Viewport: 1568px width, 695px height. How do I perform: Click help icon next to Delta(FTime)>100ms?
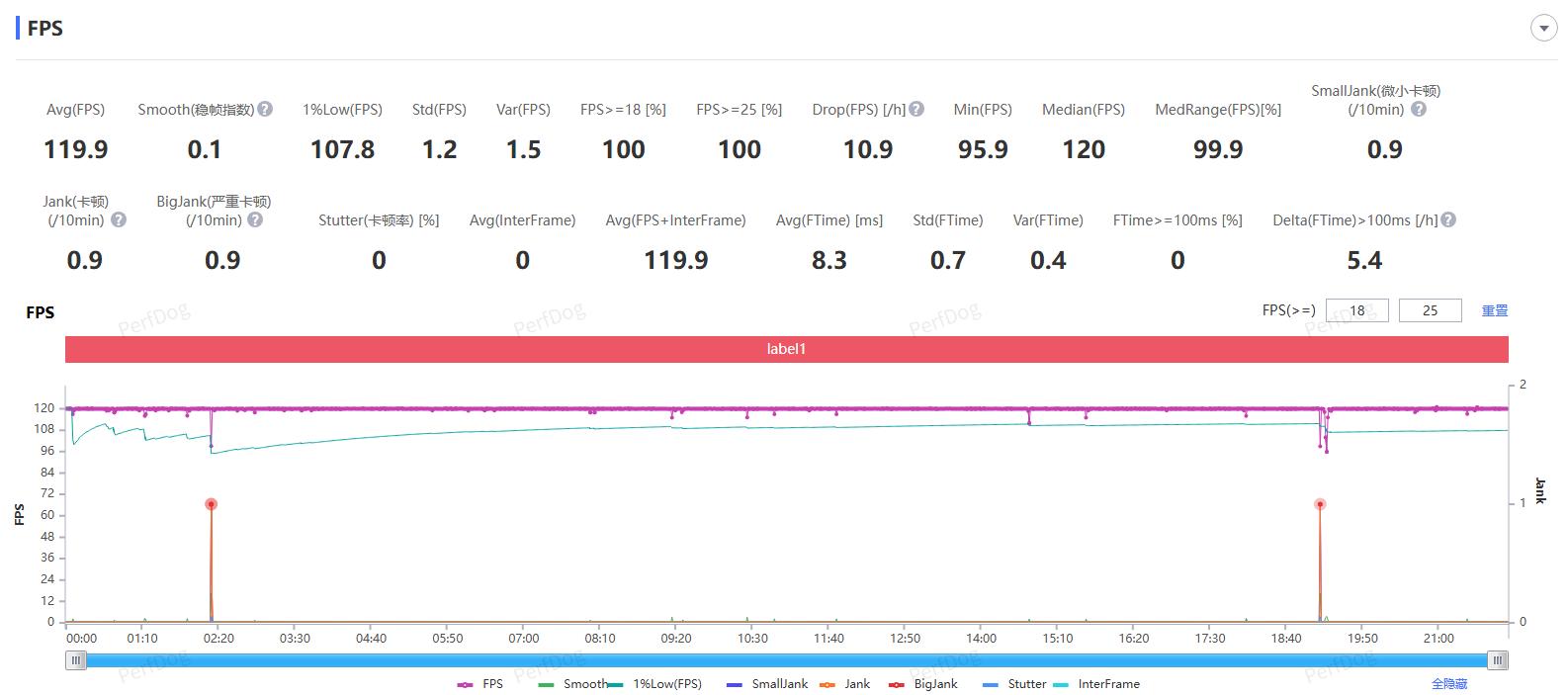pyautogui.click(x=1448, y=220)
